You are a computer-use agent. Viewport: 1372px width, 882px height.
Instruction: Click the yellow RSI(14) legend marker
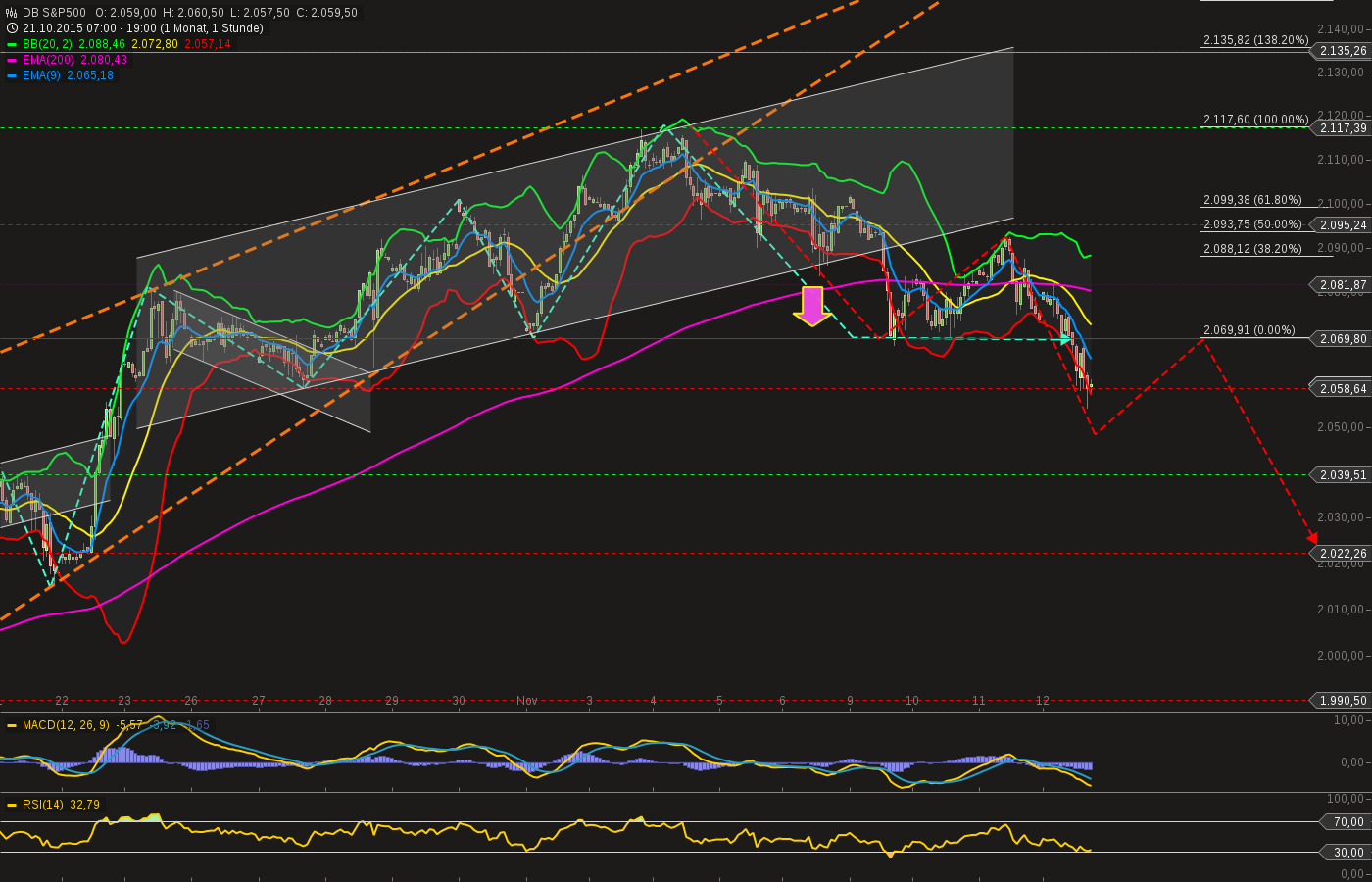point(12,805)
